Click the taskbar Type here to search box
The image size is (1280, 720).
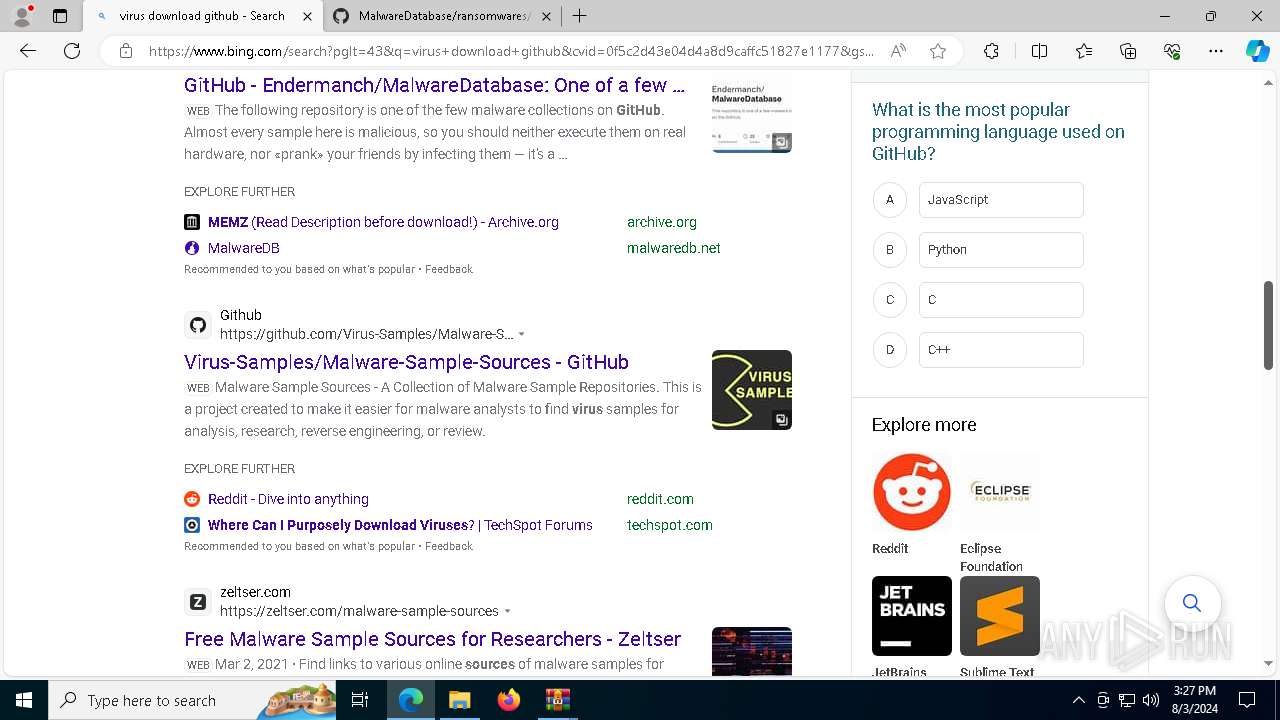(x=192, y=700)
